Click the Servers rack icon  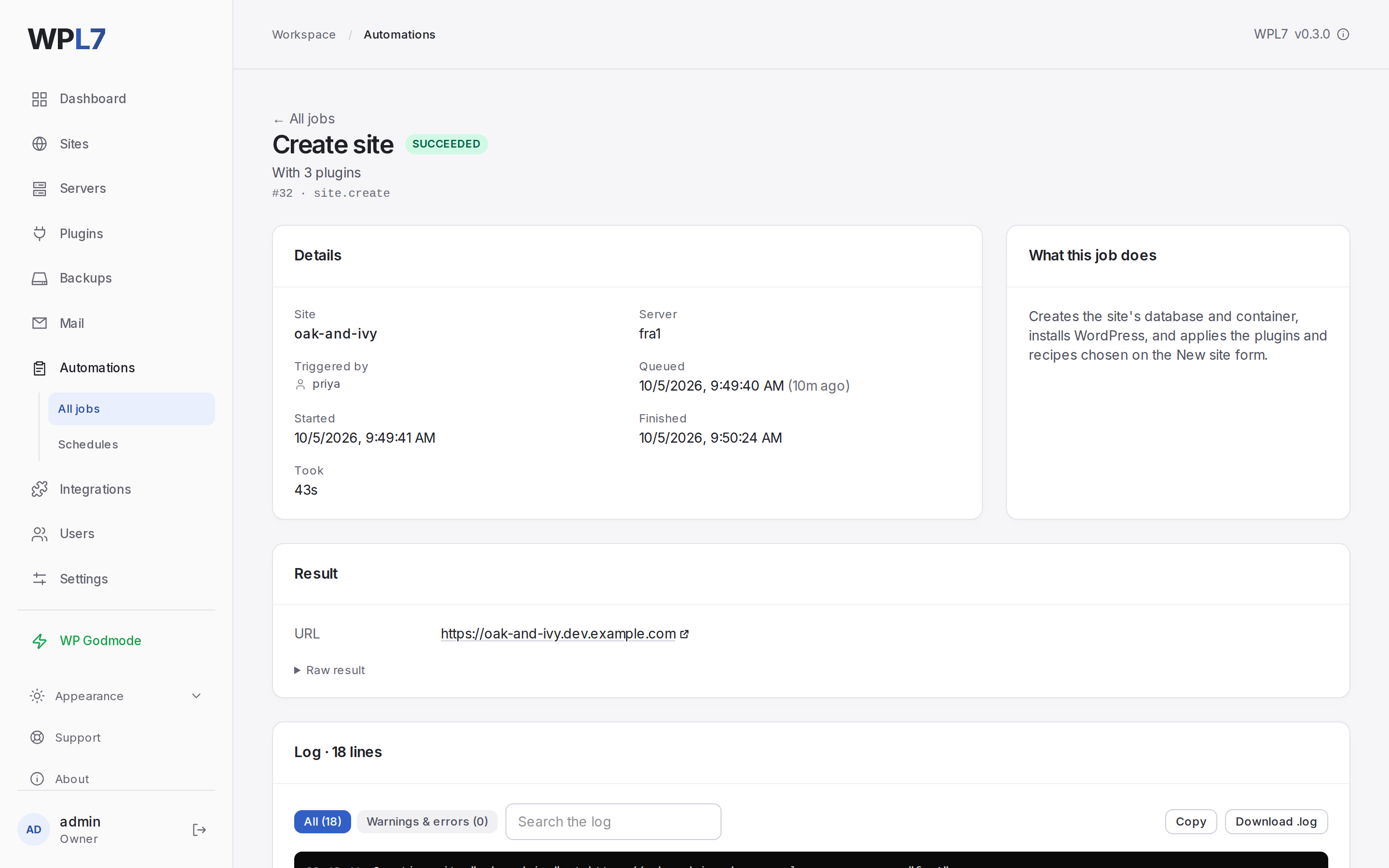tap(40, 189)
